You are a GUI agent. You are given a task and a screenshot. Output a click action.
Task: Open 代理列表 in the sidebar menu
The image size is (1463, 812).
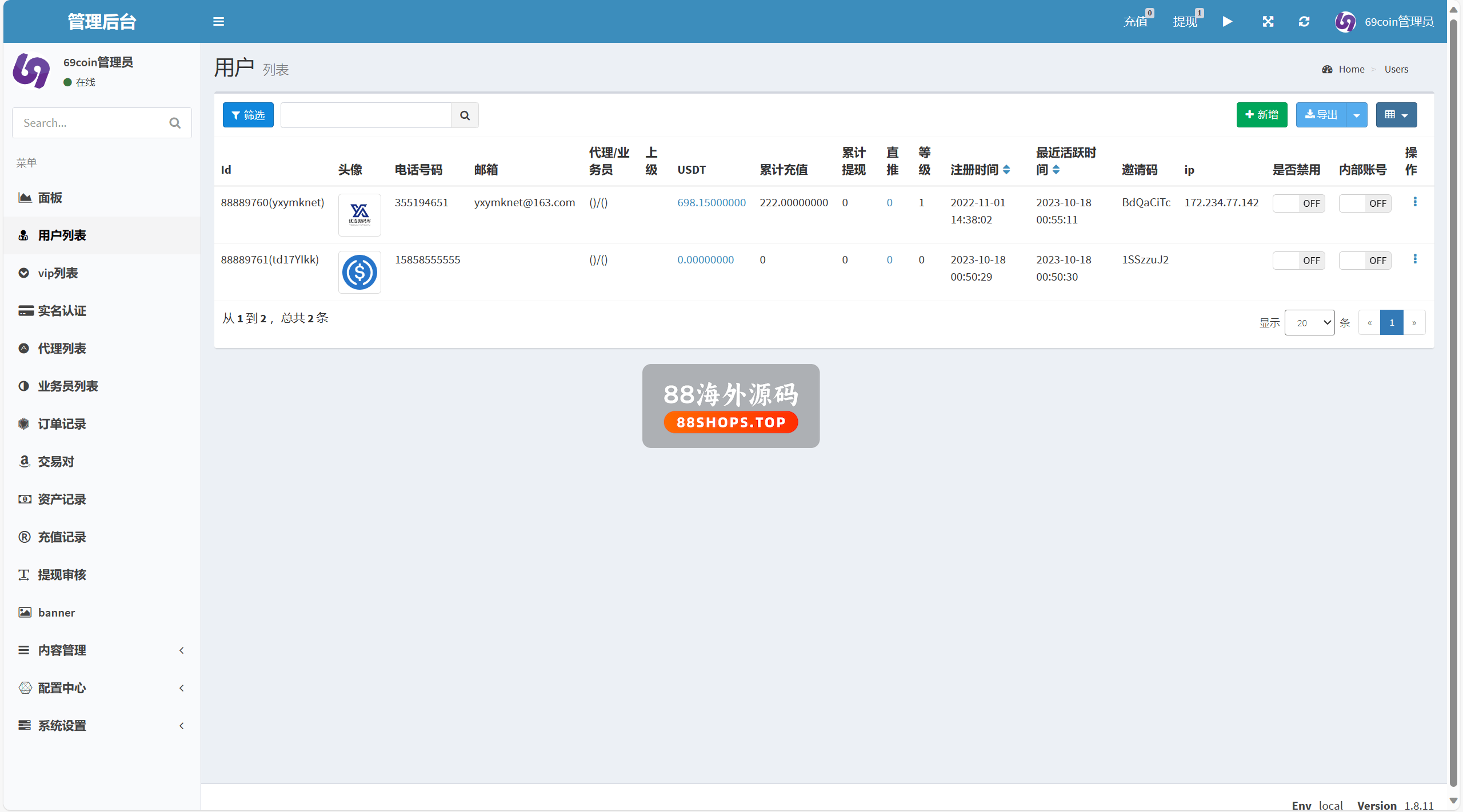(x=62, y=349)
